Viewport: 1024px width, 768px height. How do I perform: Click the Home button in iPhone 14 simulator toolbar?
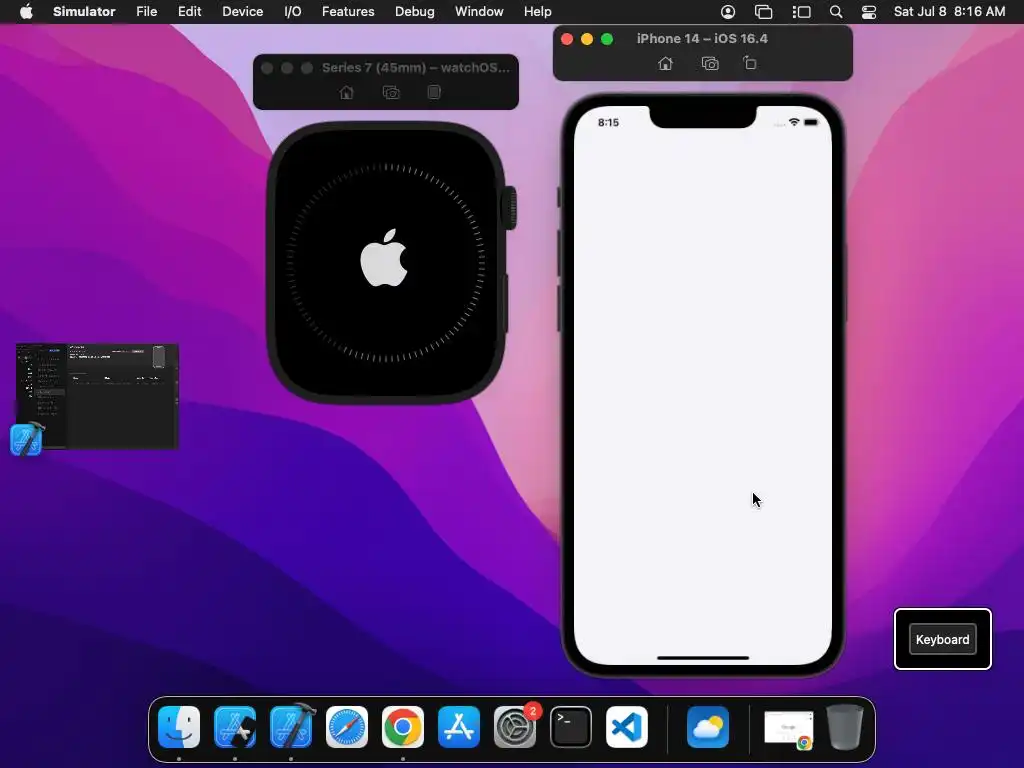(x=665, y=63)
